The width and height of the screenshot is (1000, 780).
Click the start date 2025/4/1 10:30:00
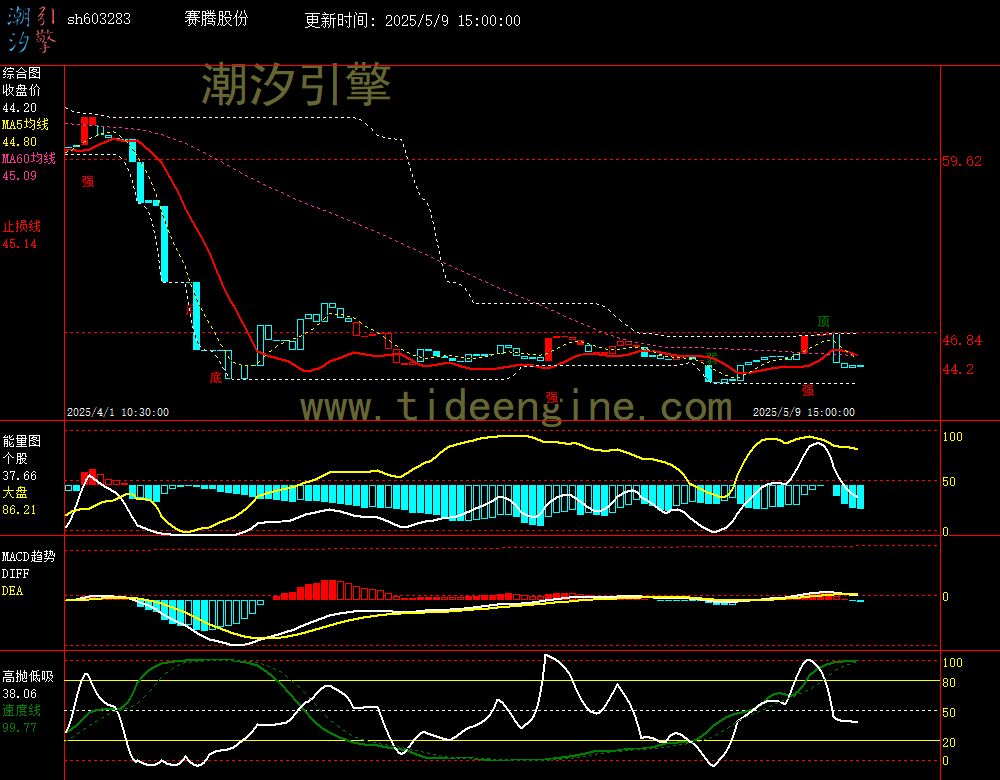point(118,413)
